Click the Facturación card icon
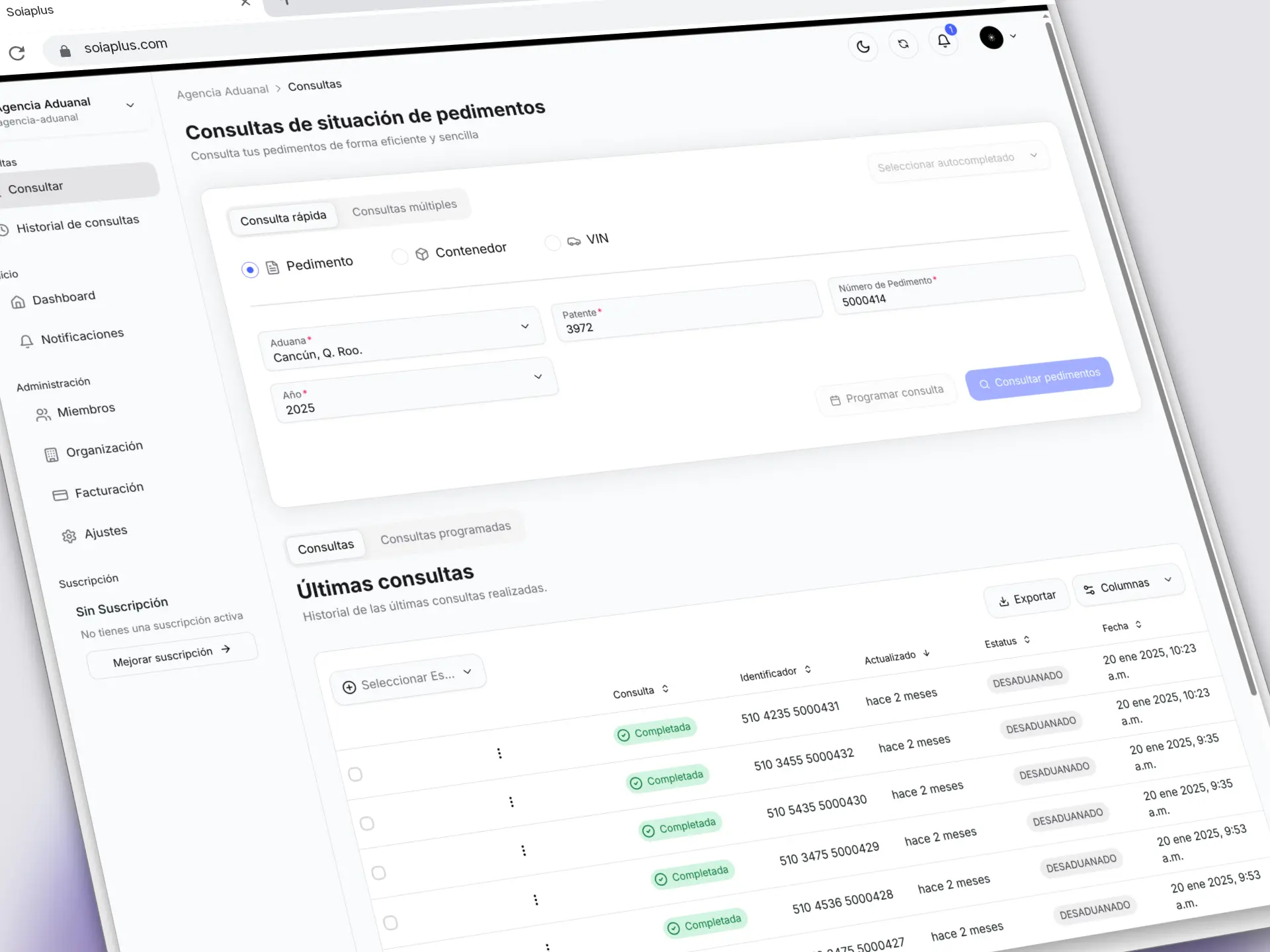Screen dimensions: 1270x952 [60, 495]
